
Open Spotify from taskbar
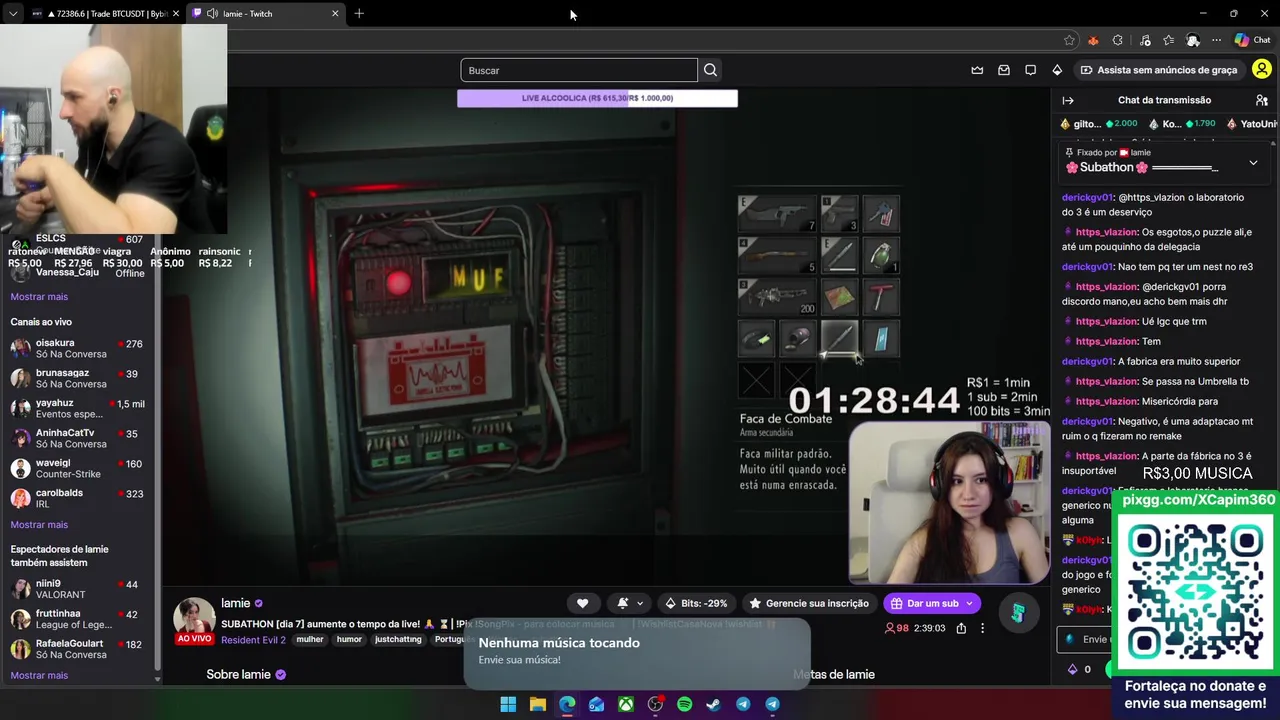point(685,704)
